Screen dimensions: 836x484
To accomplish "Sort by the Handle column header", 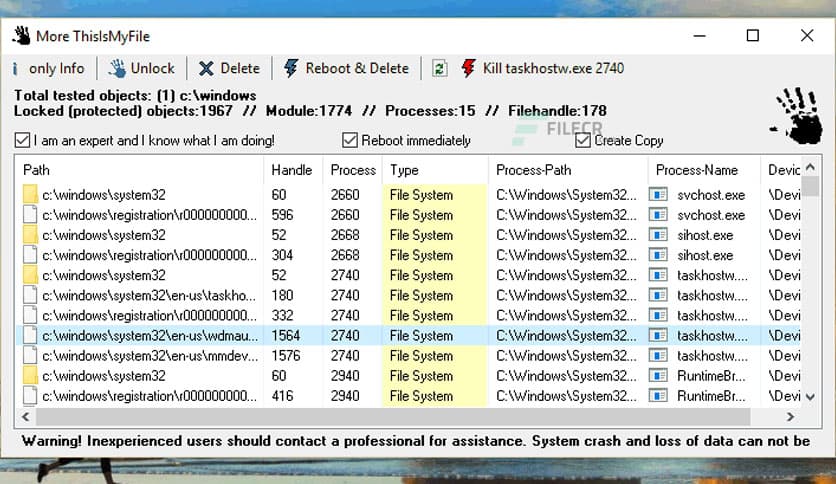I will coord(293,170).
